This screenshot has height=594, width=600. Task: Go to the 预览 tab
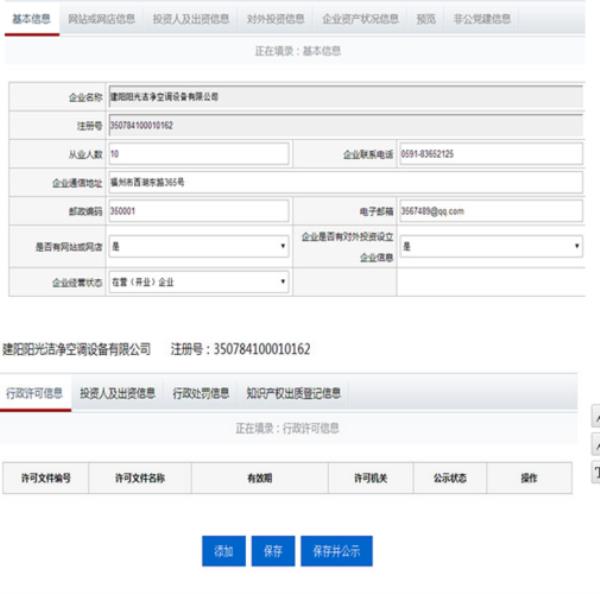[426, 19]
